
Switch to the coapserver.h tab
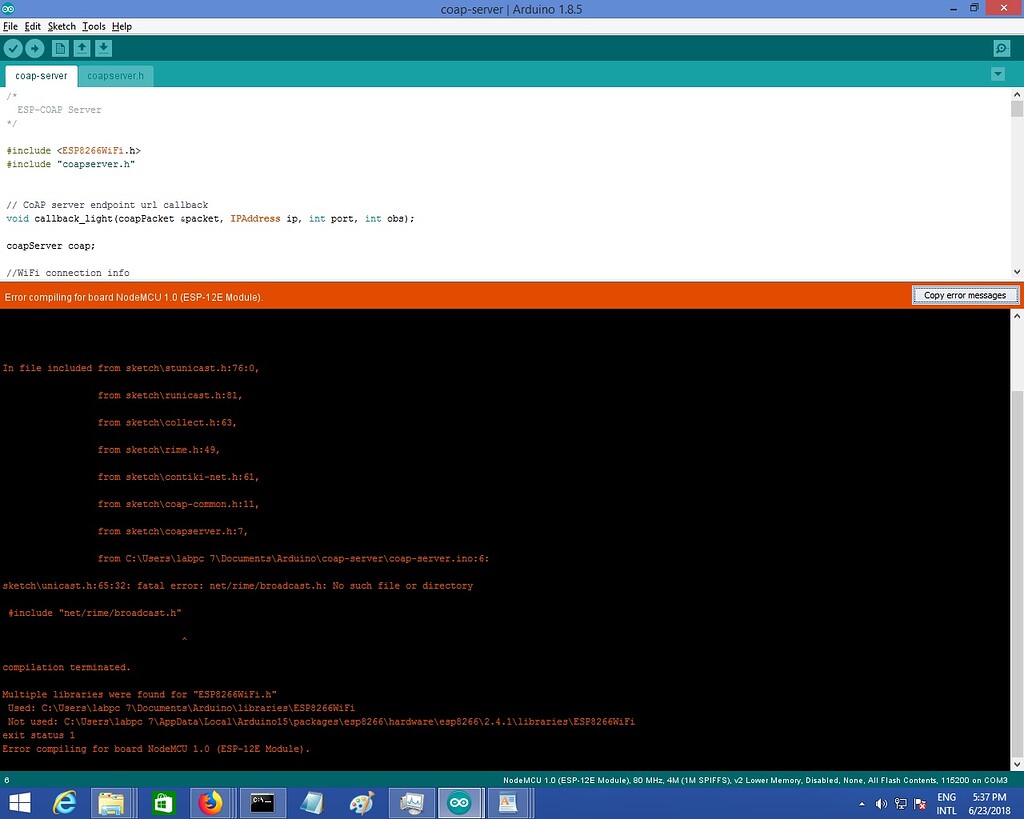point(116,75)
